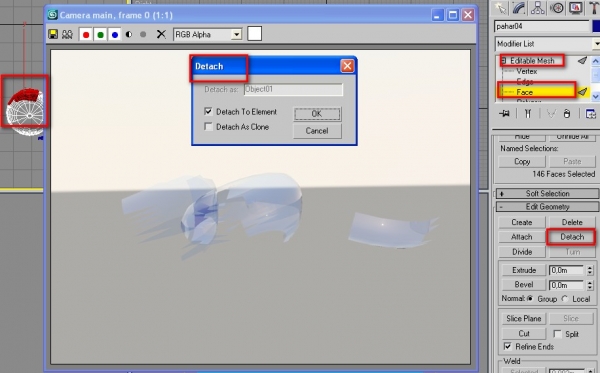Click the Divide button
This screenshot has width=600, height=373.
click(x=522, y=252)
